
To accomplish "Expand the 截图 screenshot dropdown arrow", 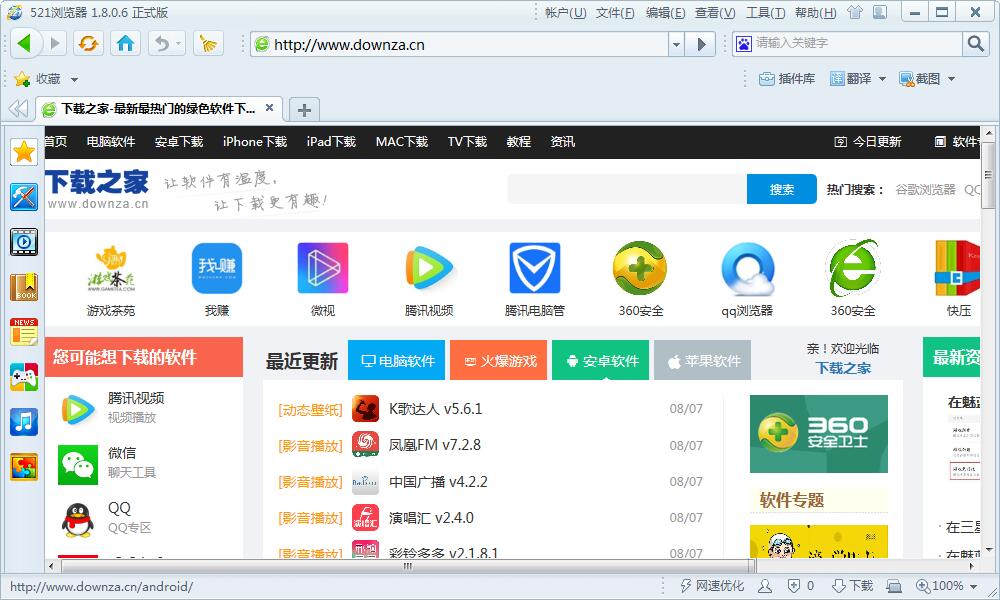I will [951, 79].
